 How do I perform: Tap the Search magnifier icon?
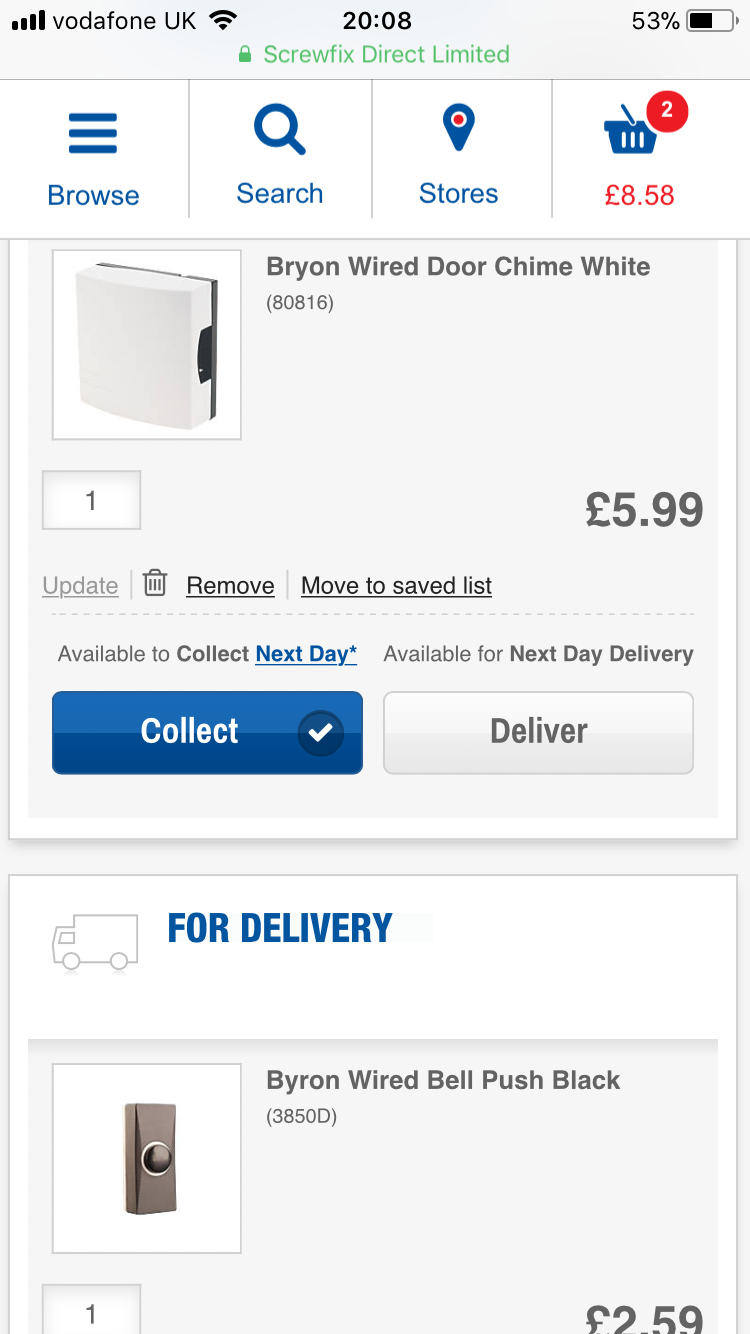coord(280,131)
